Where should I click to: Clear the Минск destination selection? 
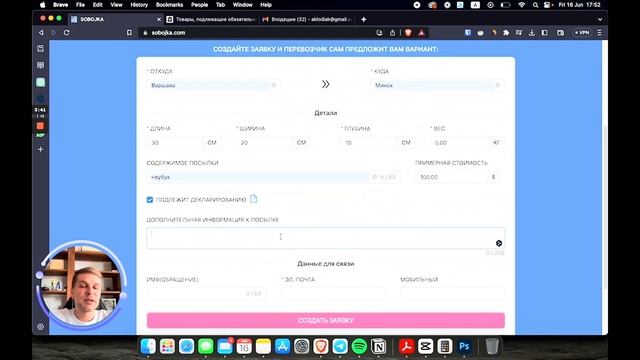pos(498,85)
